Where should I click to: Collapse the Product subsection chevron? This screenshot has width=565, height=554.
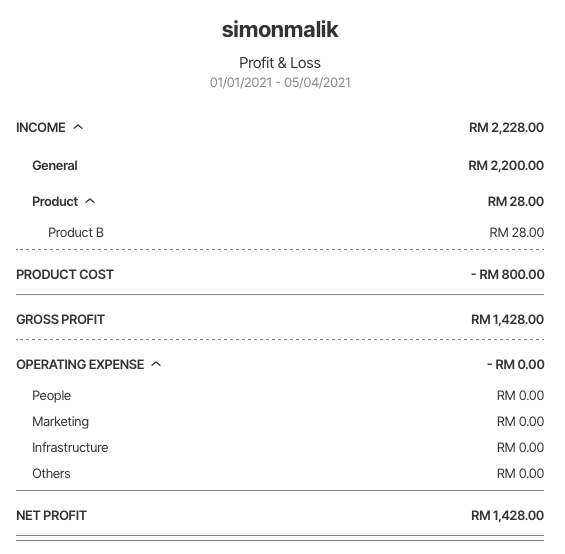click(x=90, y=201)
